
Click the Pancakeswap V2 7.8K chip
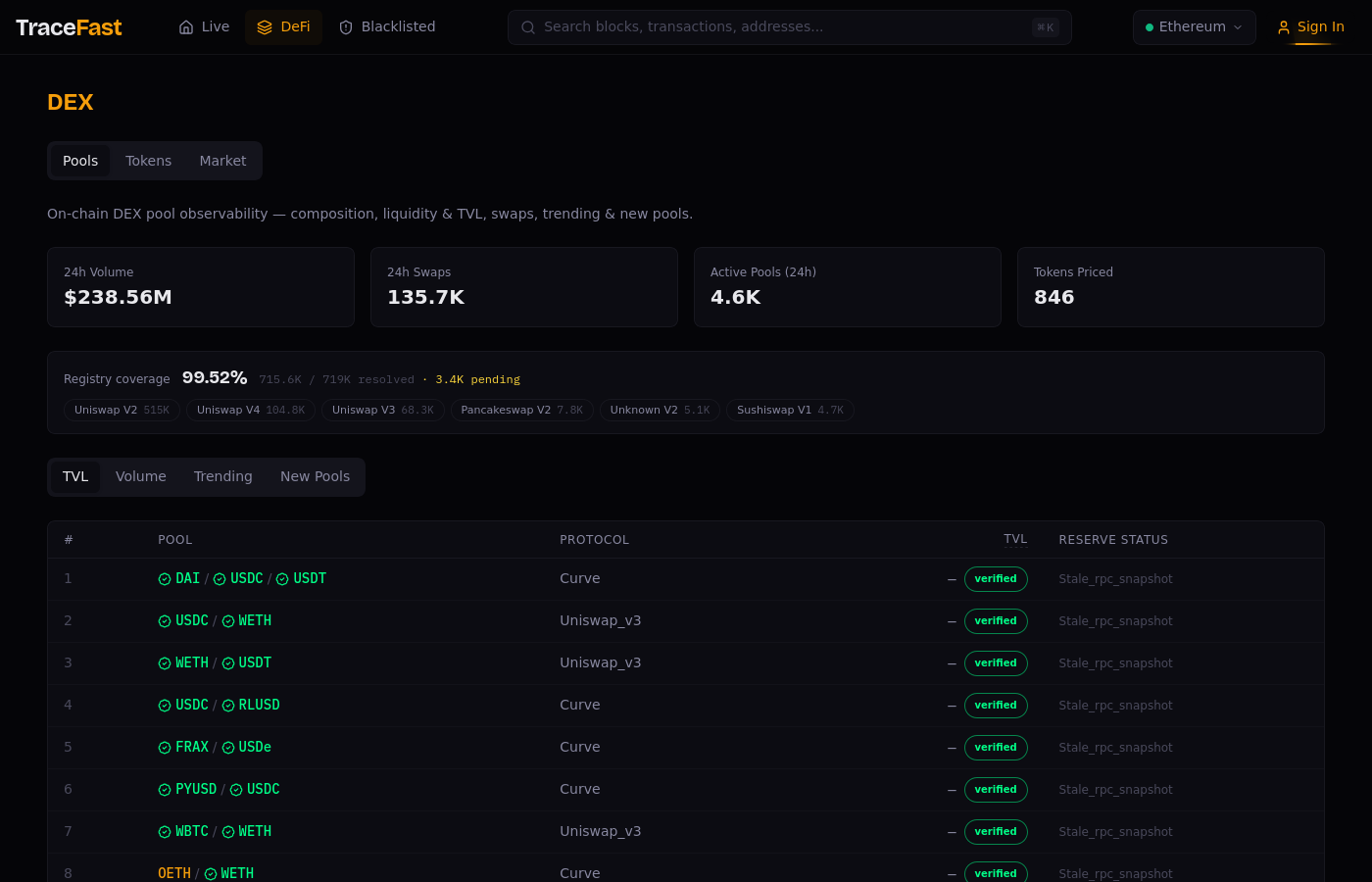click(x=522, y=410)
